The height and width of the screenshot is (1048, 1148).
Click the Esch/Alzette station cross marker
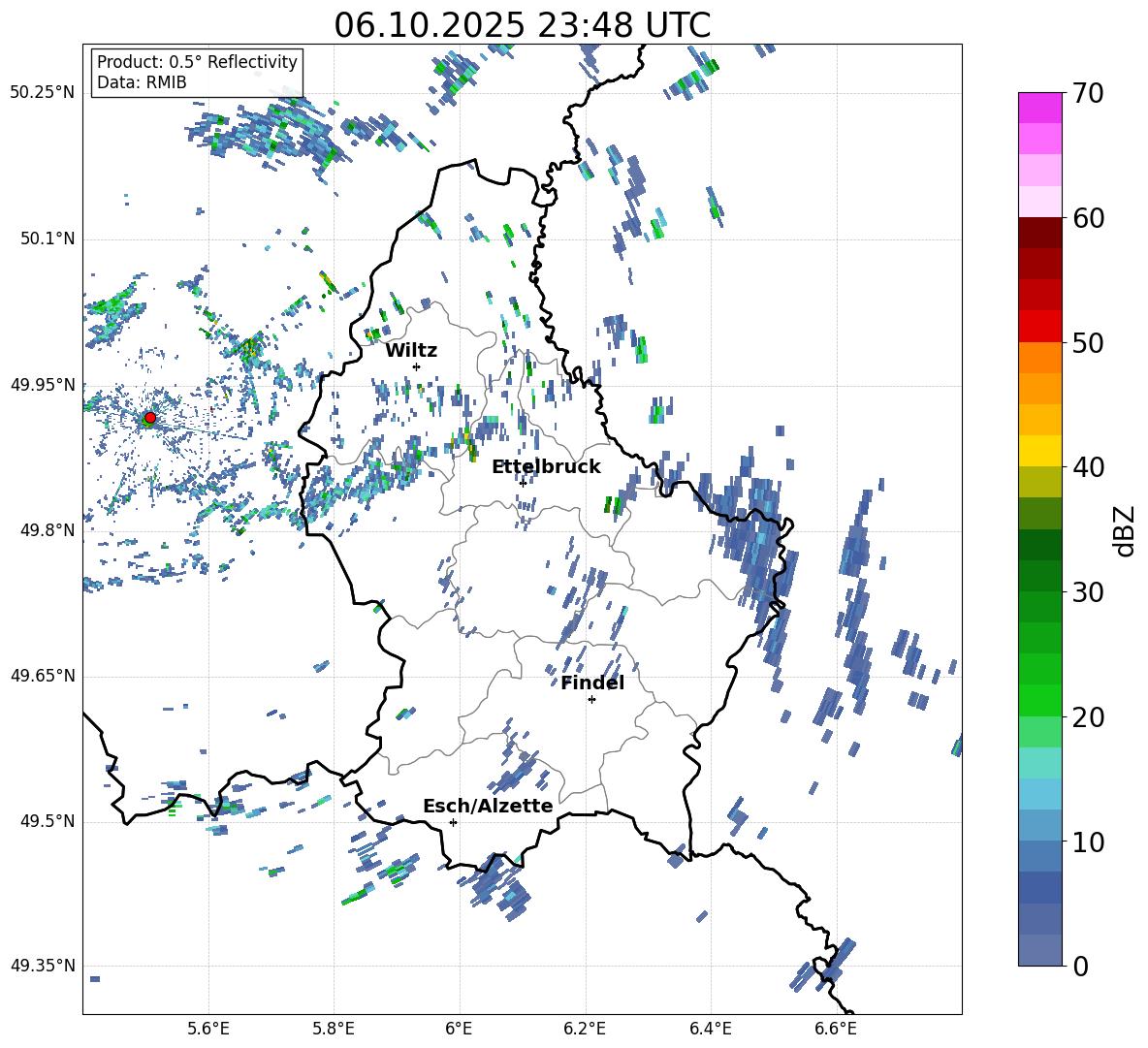(x=453, y=822)
